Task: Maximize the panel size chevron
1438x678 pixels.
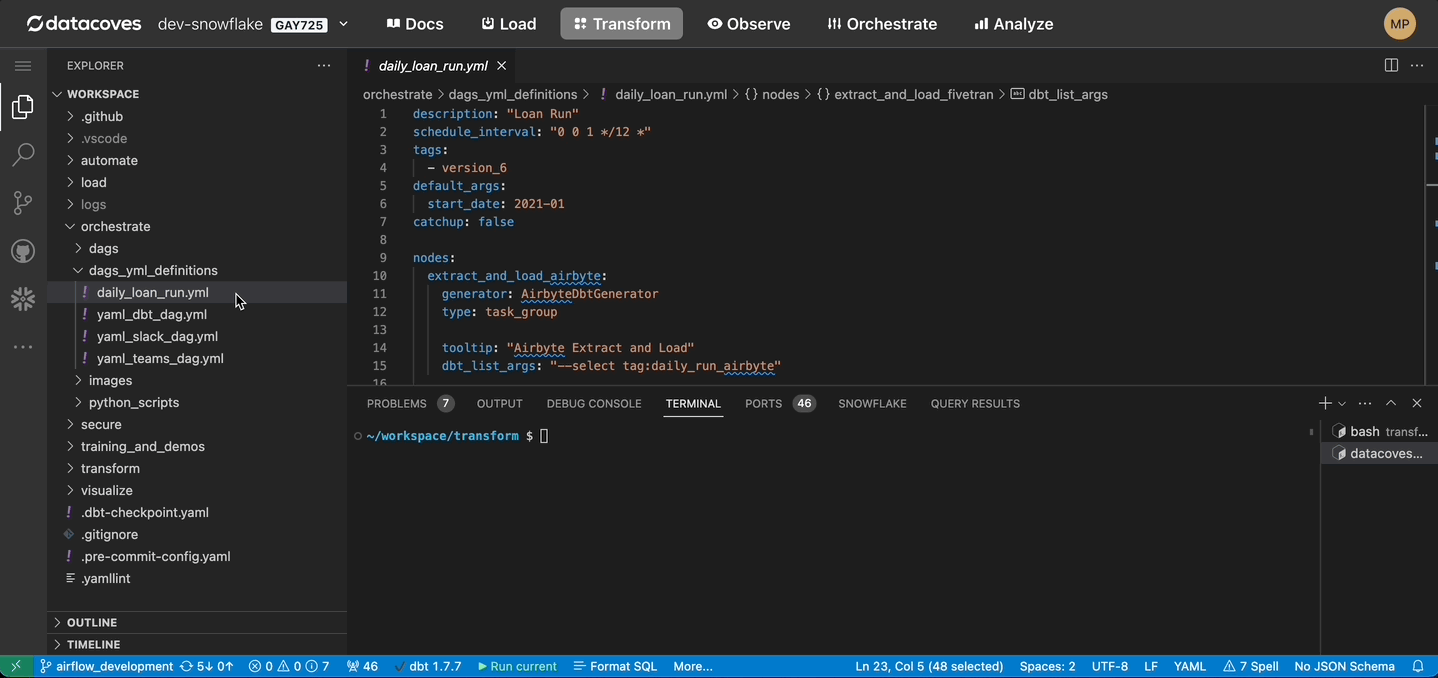Action: 1391,403
